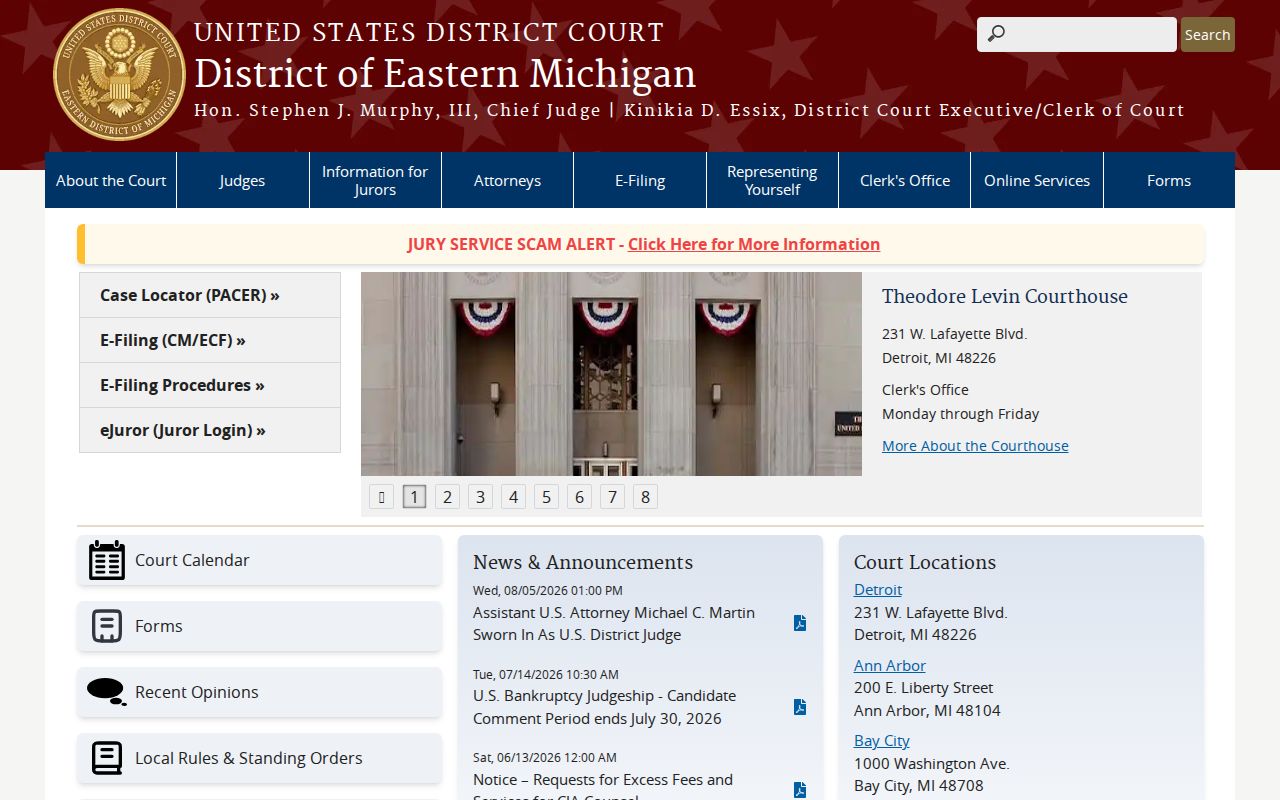Click Local Rules & Standing Orders book icon
The image size is (1280, 800).
107,758
